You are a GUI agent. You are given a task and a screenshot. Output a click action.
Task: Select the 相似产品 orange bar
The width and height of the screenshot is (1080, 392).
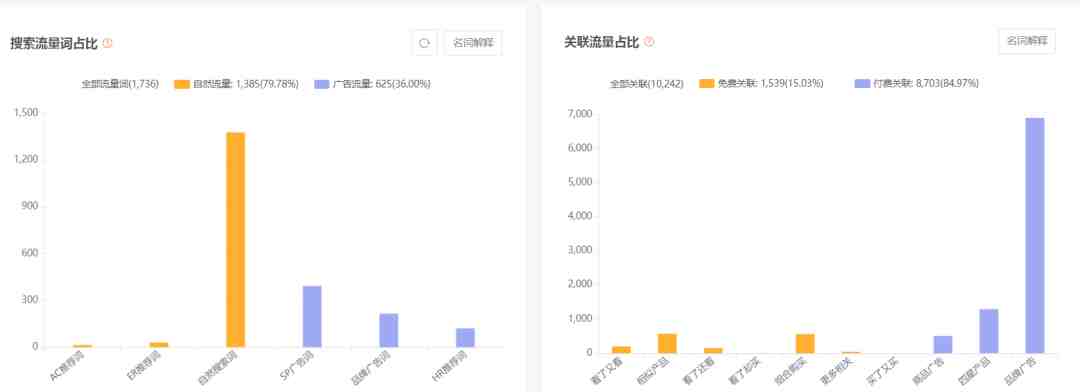667,344
